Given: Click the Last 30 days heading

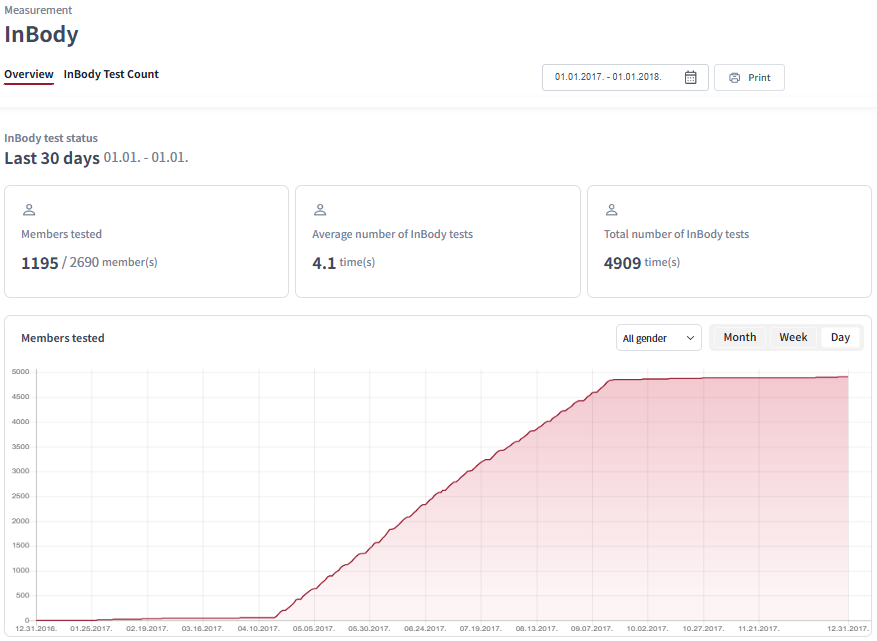Looking at the screenshot, I should pos(52,158).
